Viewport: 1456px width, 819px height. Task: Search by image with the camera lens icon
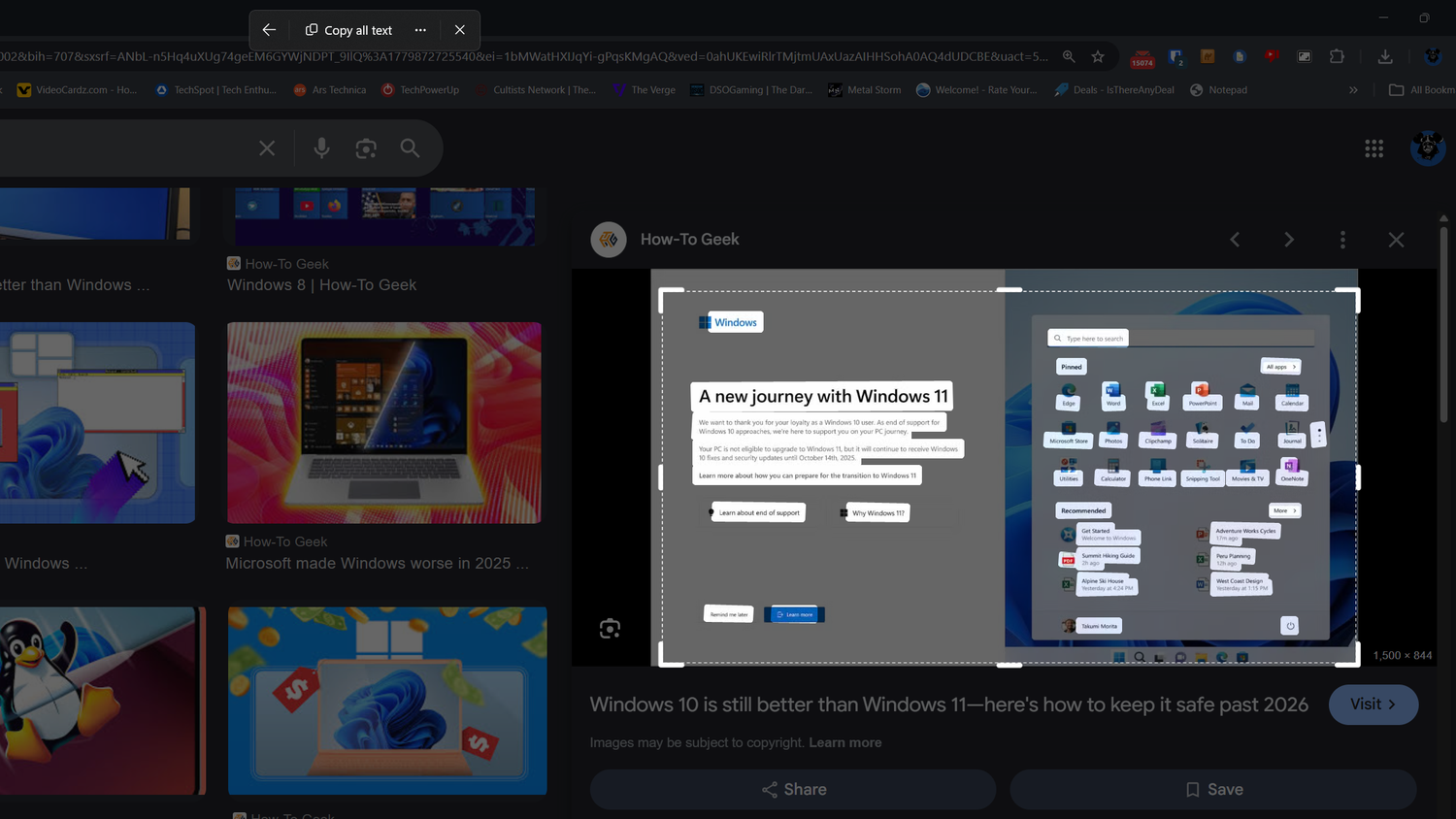[366, 148]
